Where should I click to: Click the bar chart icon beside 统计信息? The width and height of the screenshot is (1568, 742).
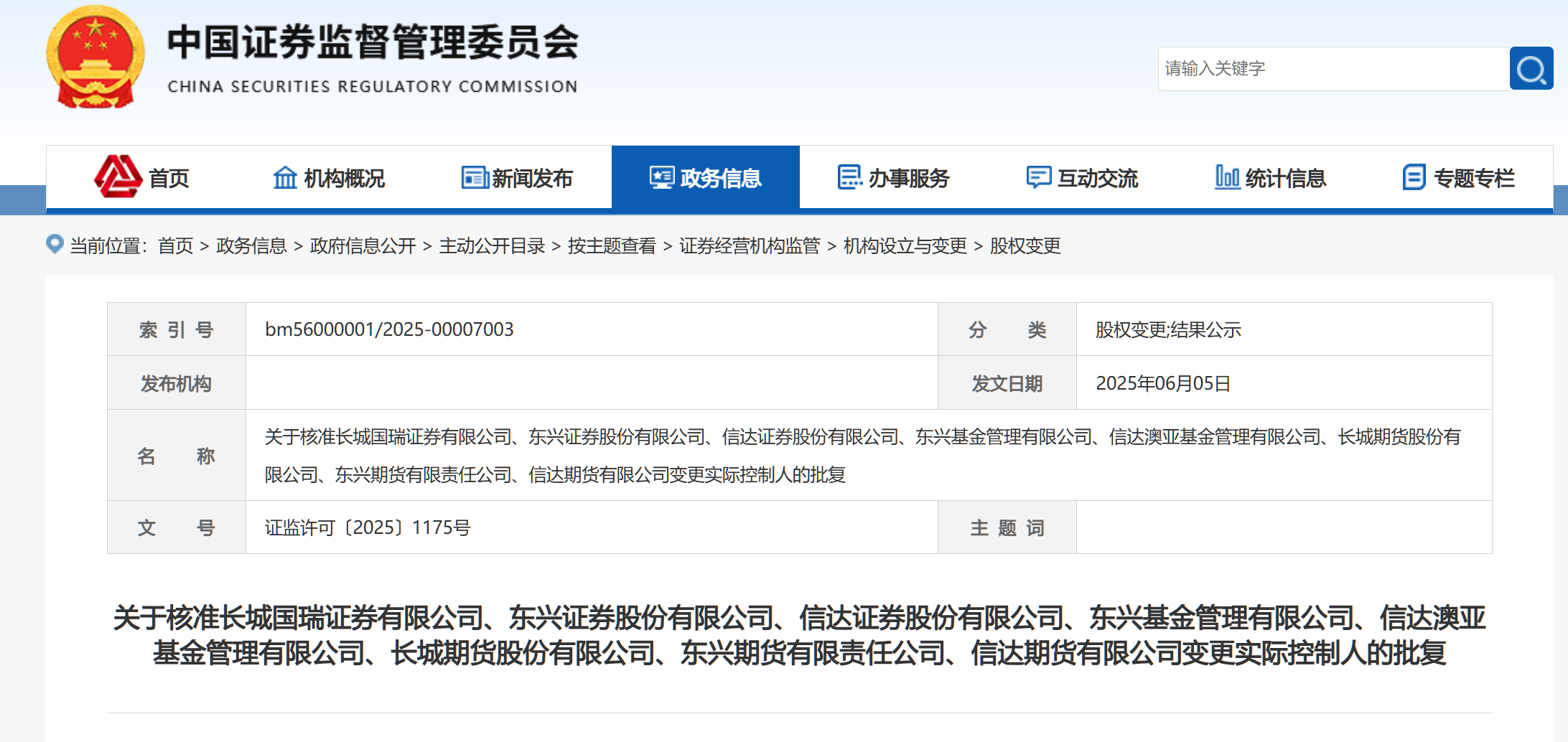pyautogui.click(x=1227, y=177)
